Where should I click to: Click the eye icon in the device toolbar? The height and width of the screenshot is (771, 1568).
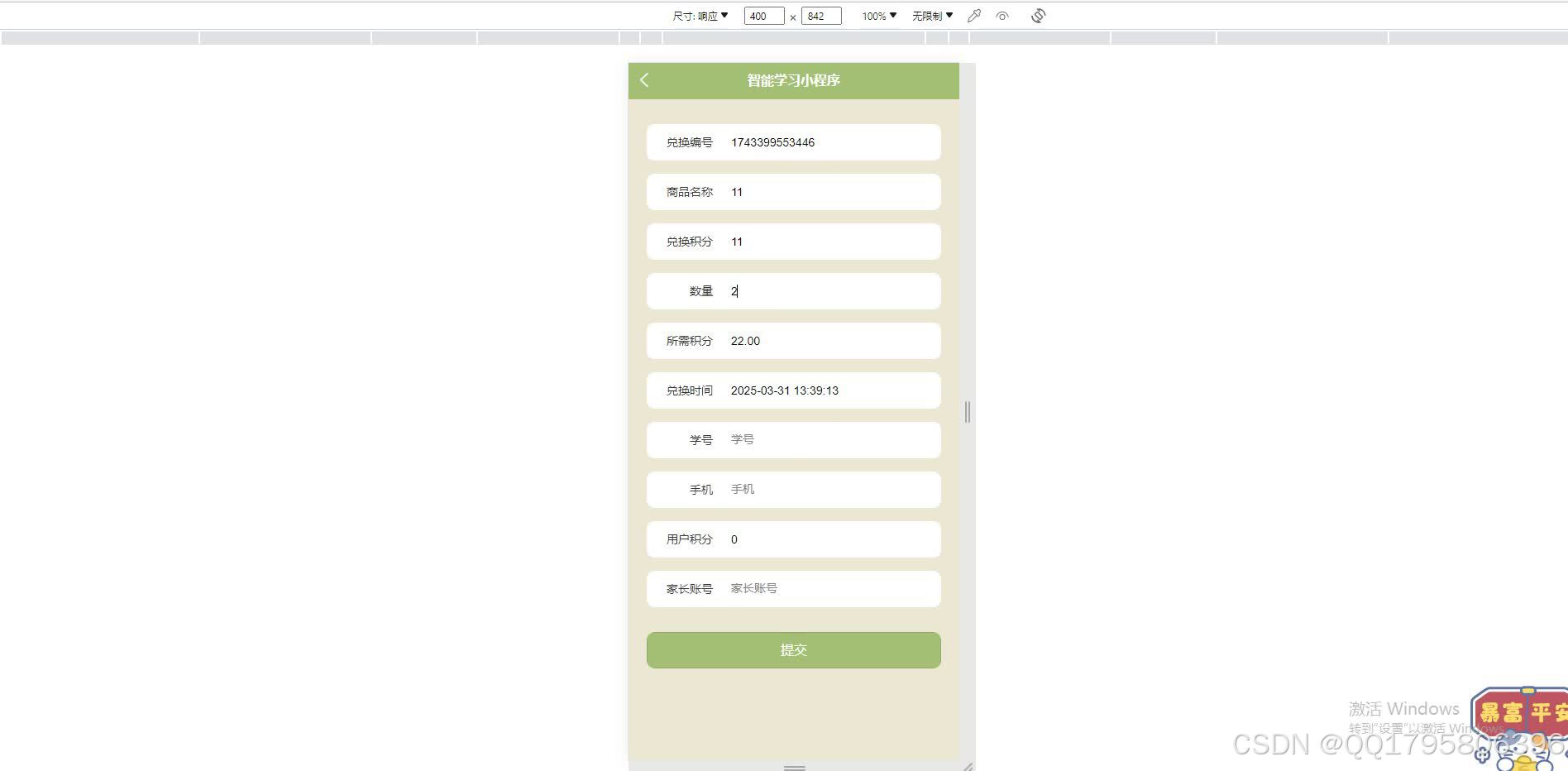point(1003,15)
